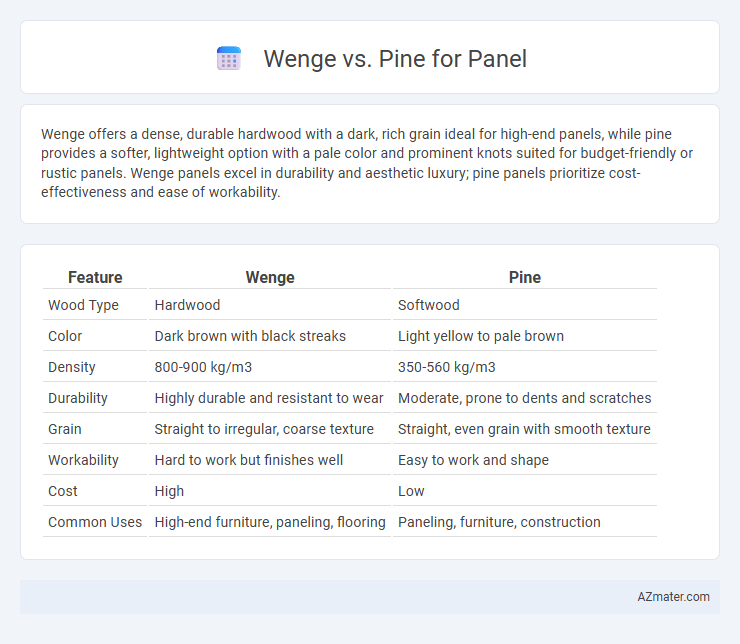
Task: Select the '350-560 kg/m3' value
Action: (x=447, y=368)
